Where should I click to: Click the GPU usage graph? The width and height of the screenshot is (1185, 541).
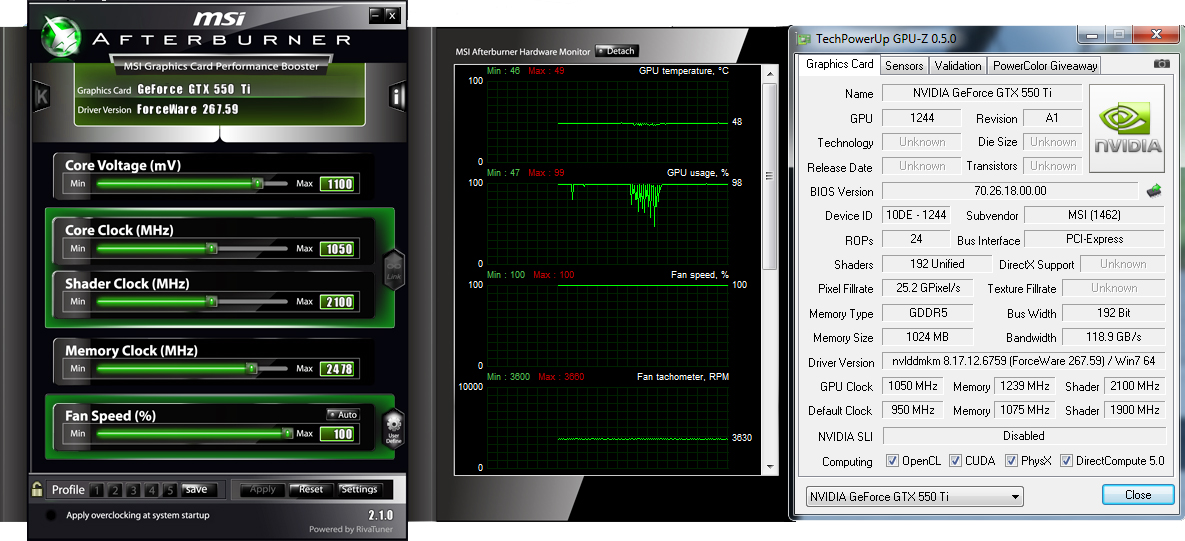[607, 223]
